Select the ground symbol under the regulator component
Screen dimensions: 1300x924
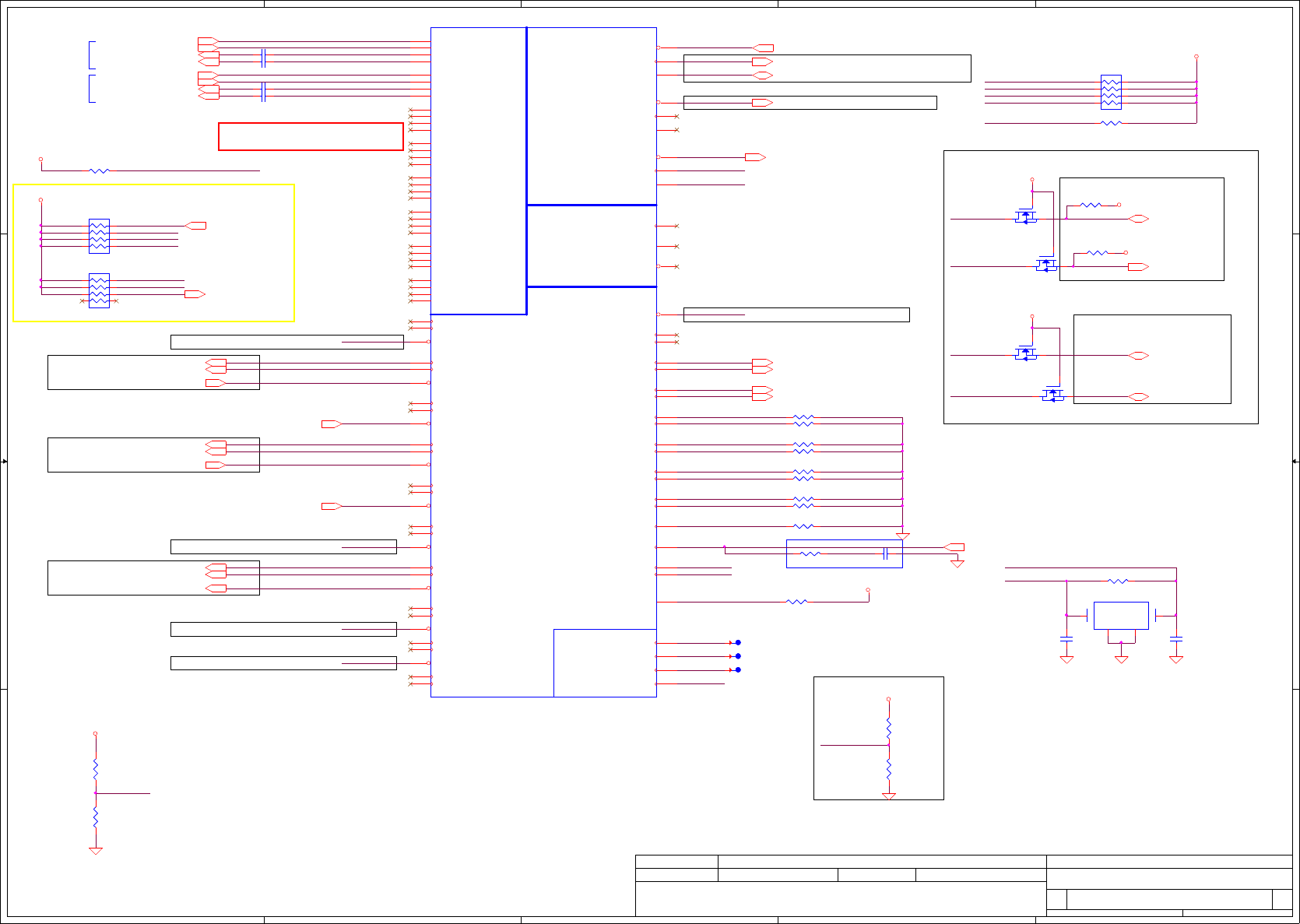point(1122,659)
